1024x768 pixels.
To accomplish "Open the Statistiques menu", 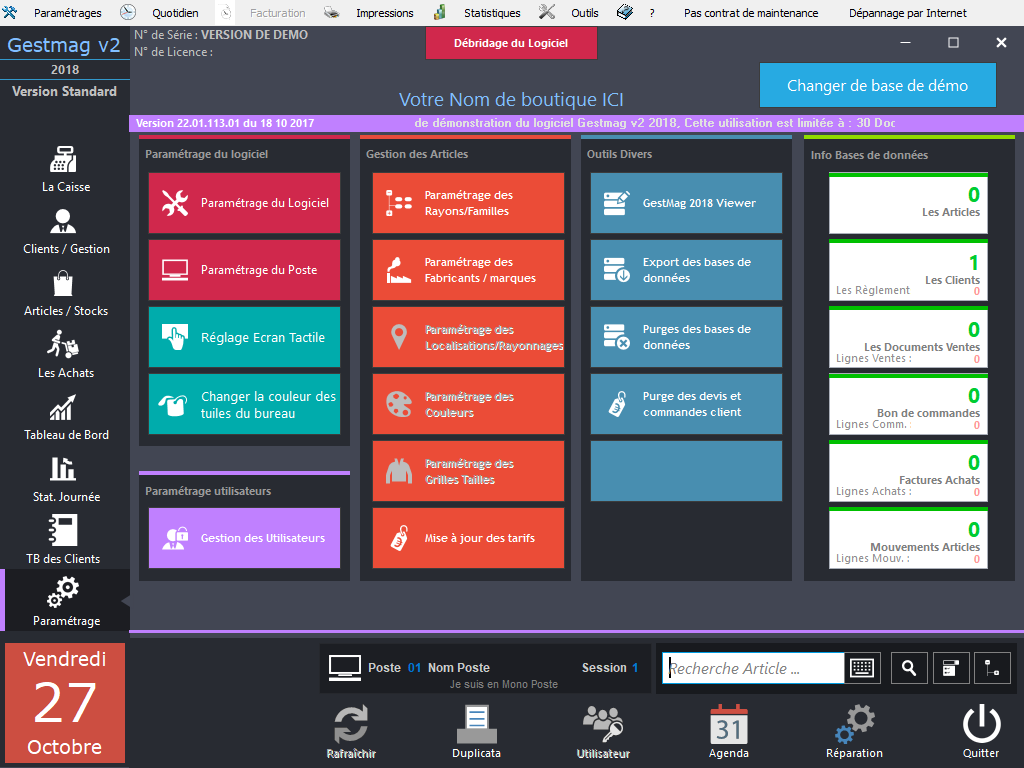I will pos(492,13).
